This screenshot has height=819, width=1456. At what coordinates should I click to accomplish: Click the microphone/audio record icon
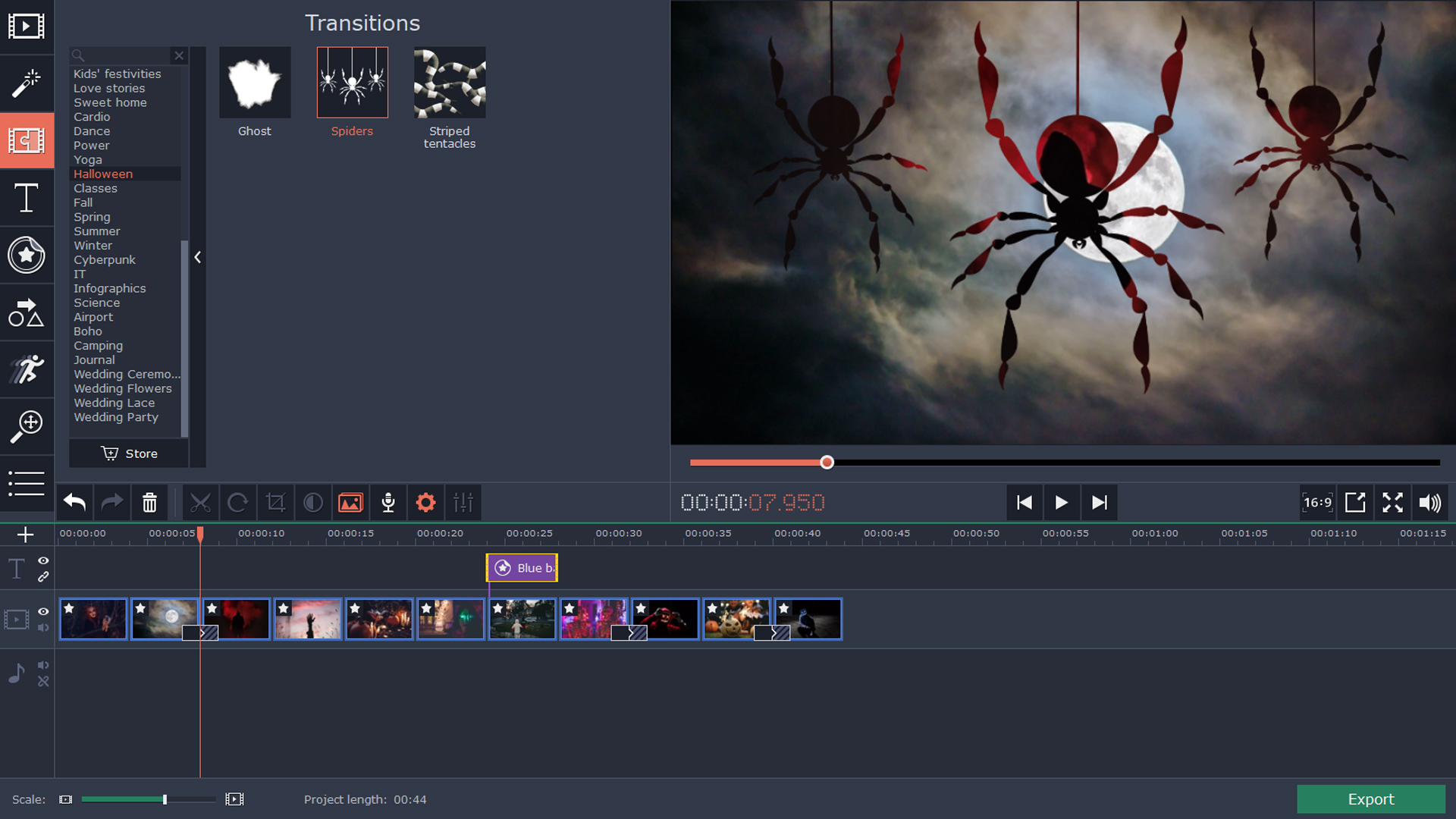tap(388, 502)
